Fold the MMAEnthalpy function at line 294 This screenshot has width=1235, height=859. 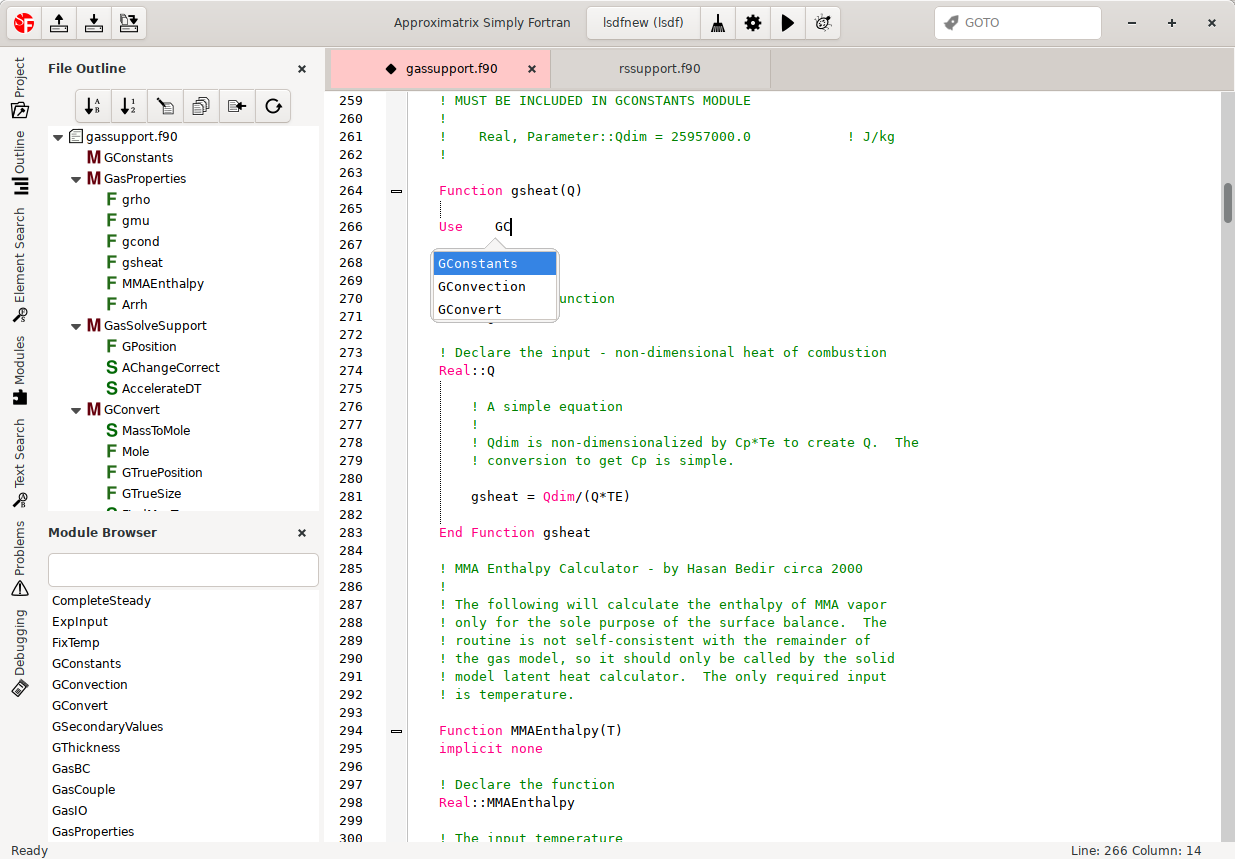(396, 731)
